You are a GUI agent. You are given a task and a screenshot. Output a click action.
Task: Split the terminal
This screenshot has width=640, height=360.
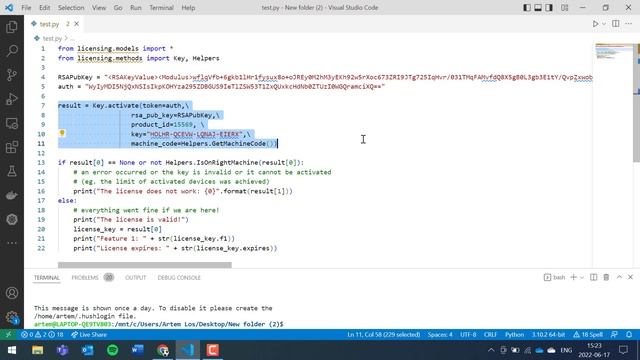pos(593,278)
